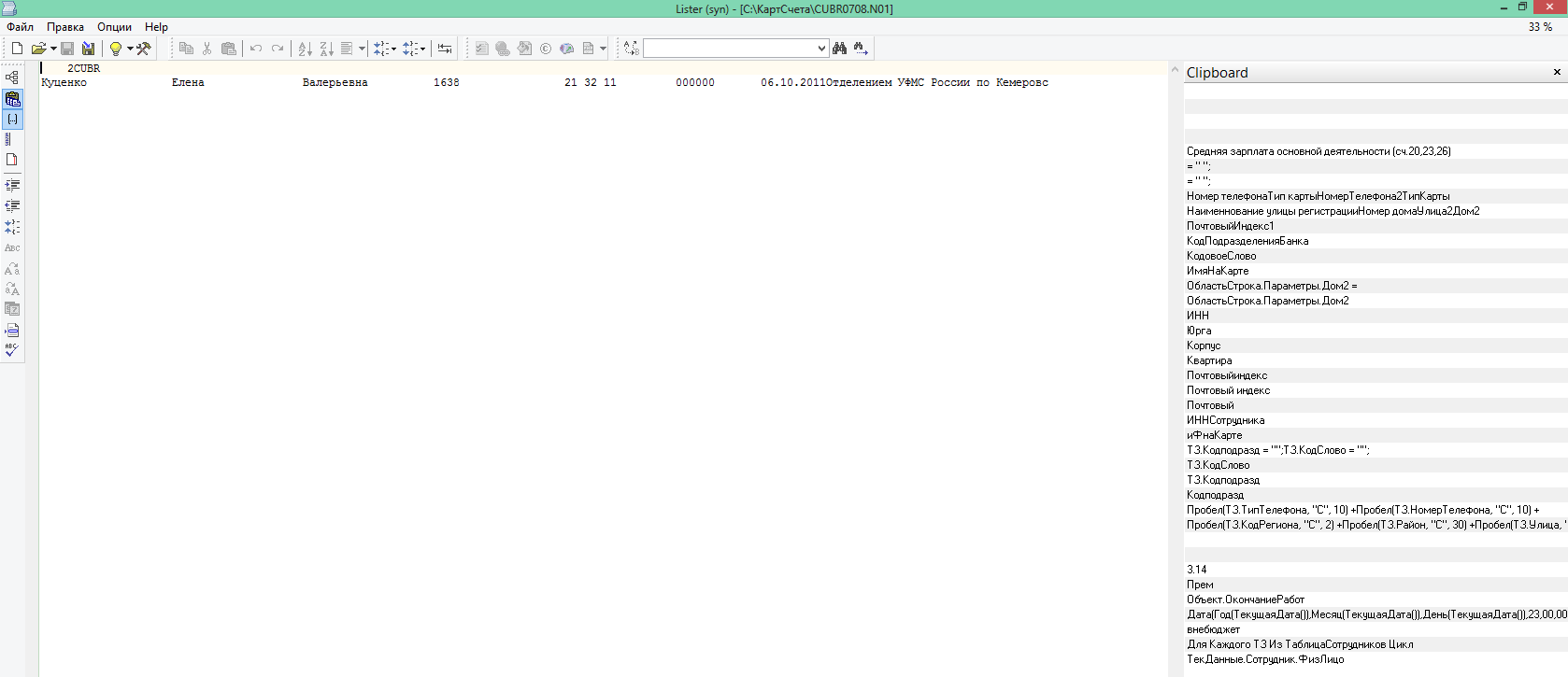Expand the dropdown arrow beside the lightbulb
This screenshot has height=677, width=1568.
(130, 49)
